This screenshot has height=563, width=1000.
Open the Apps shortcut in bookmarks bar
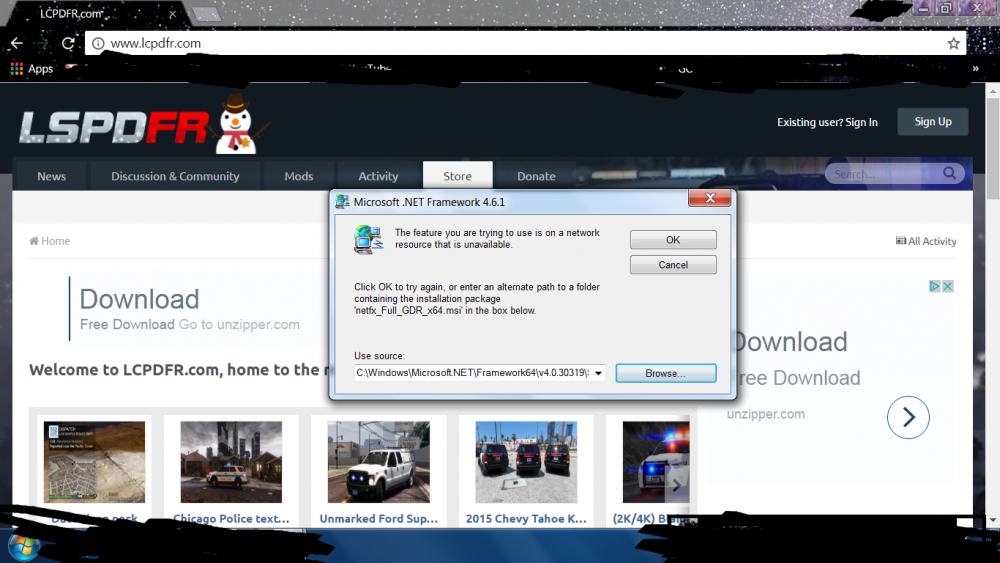pyautogui.click(x=32, y=69)
